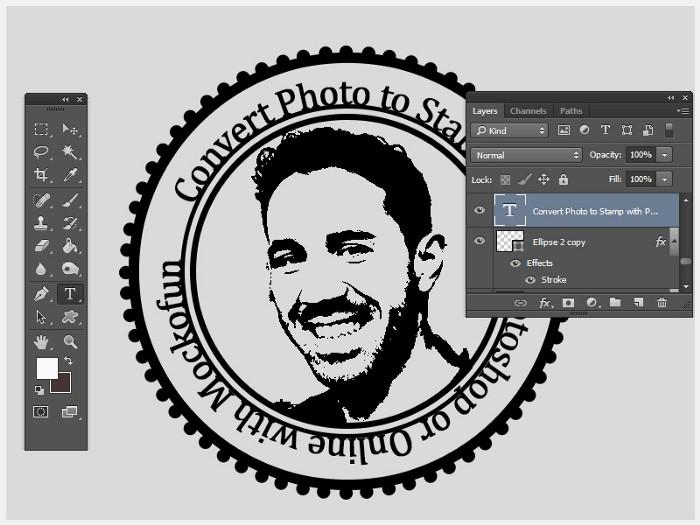Switch to the Paths tab
The image size is (700, 525).
point(571,111)
